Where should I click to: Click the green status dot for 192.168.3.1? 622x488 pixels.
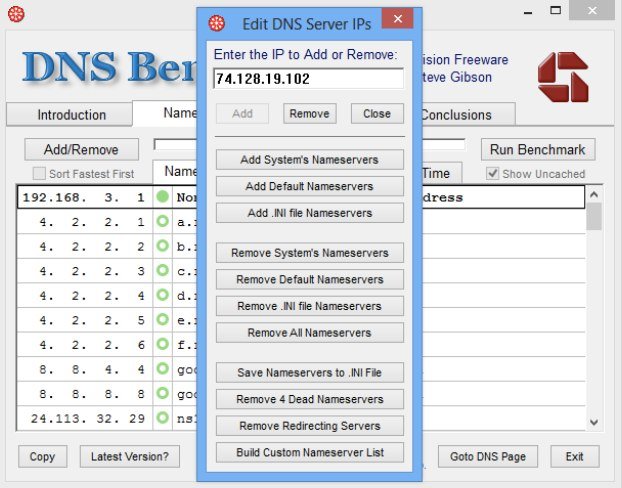pos(163,197)
